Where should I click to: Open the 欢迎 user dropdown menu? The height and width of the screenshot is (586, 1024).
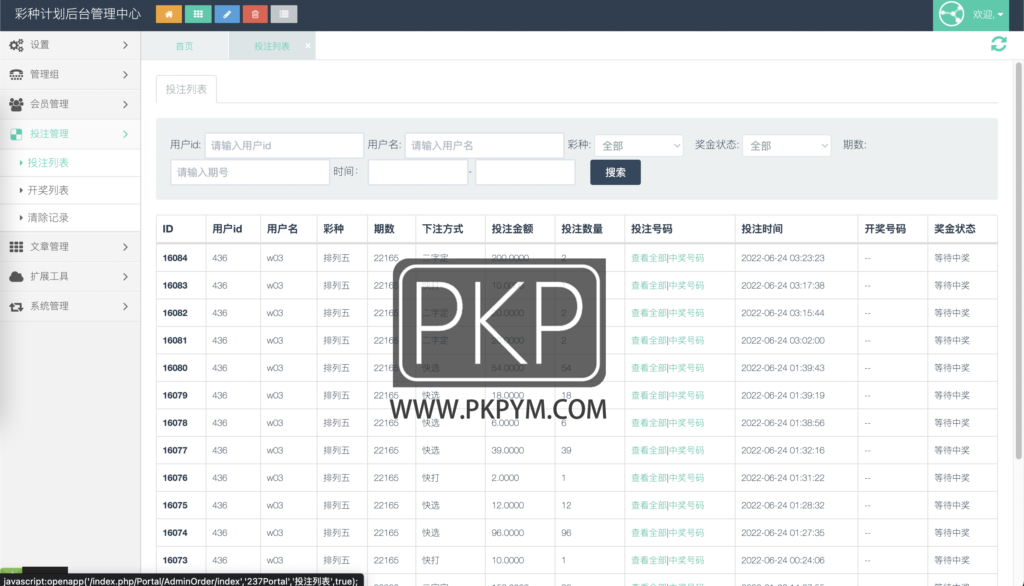[987, 14]
